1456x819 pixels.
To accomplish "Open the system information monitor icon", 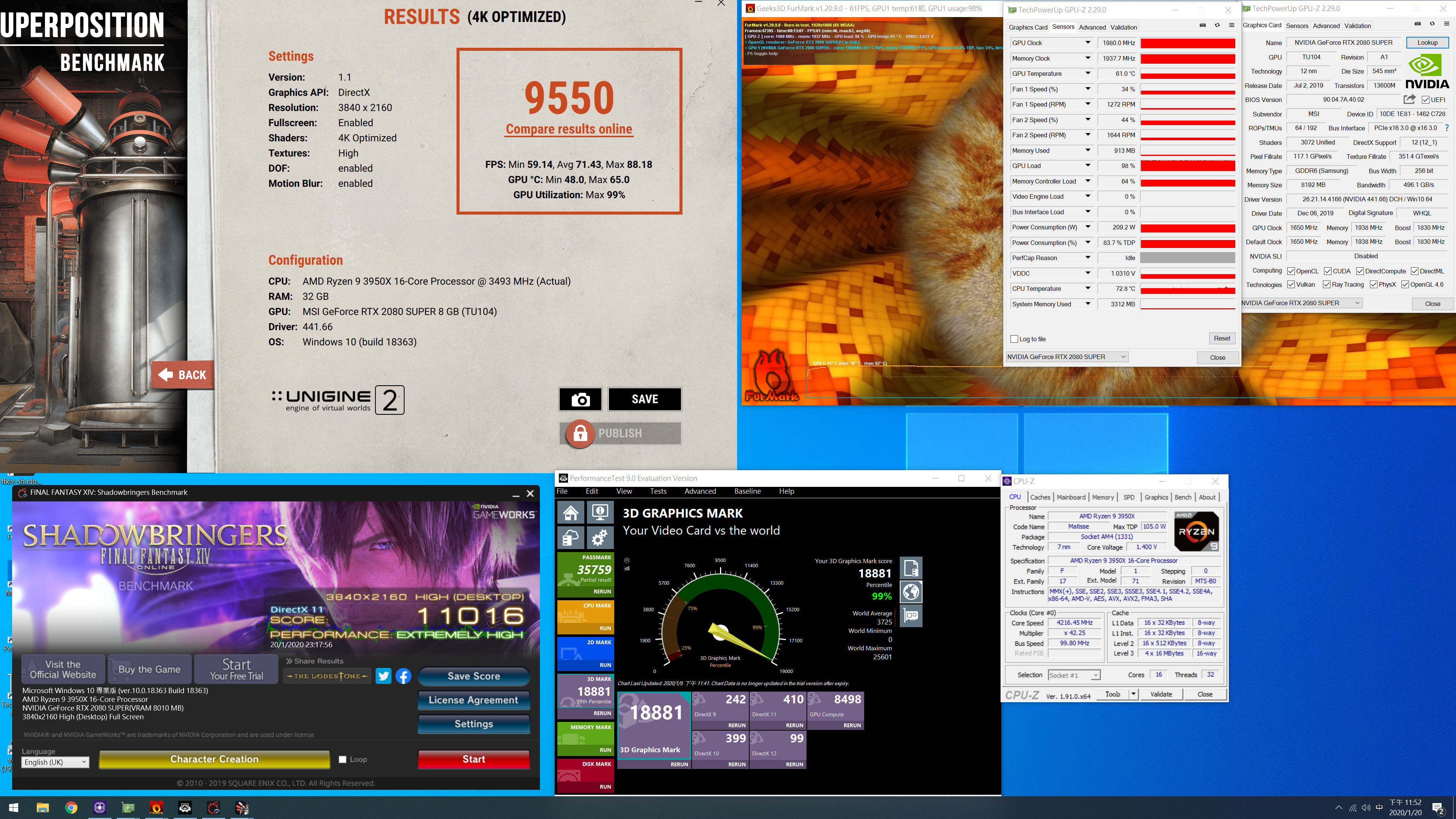I will click(600, 512).
